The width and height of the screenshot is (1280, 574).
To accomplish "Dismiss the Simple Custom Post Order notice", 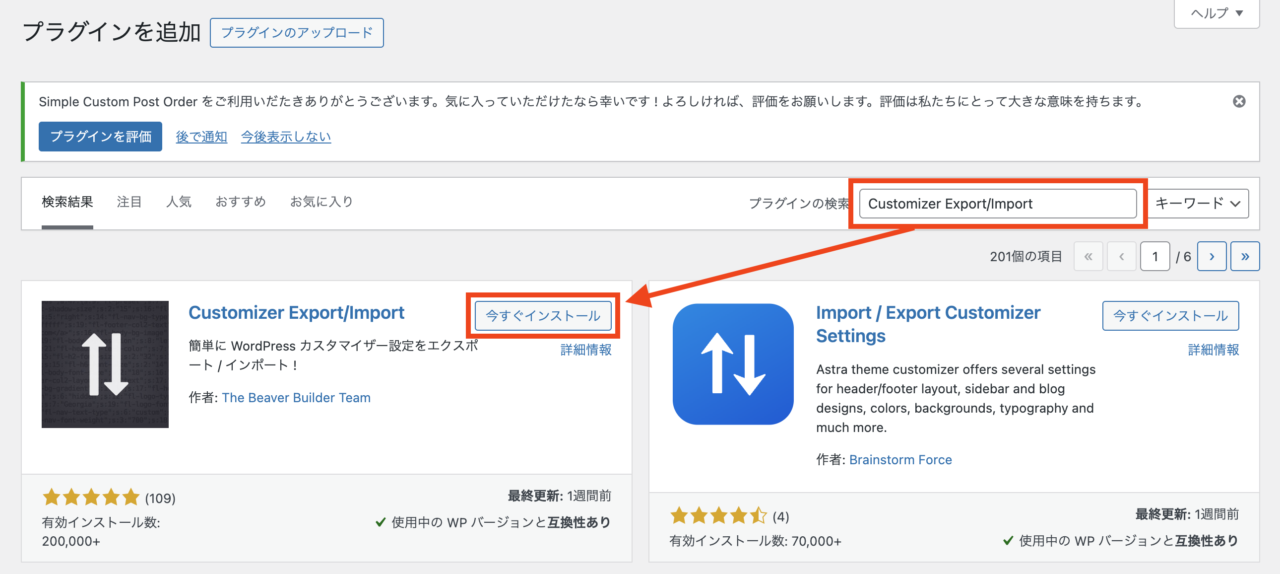I will point(1239,102).
